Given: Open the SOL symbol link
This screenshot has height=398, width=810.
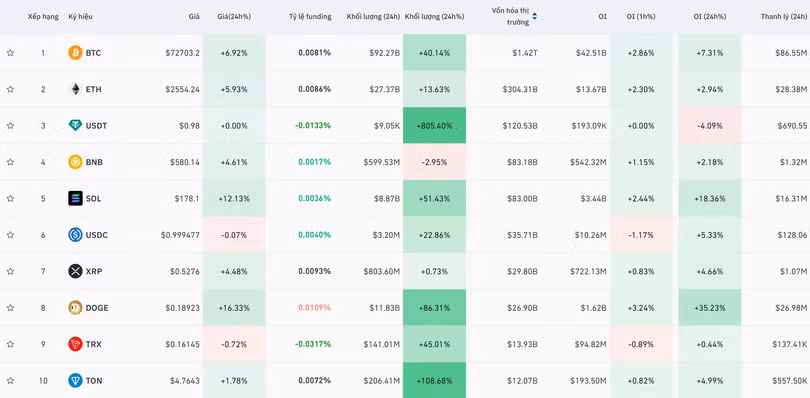Looking at the screenshot, I should tap(94, 198).
